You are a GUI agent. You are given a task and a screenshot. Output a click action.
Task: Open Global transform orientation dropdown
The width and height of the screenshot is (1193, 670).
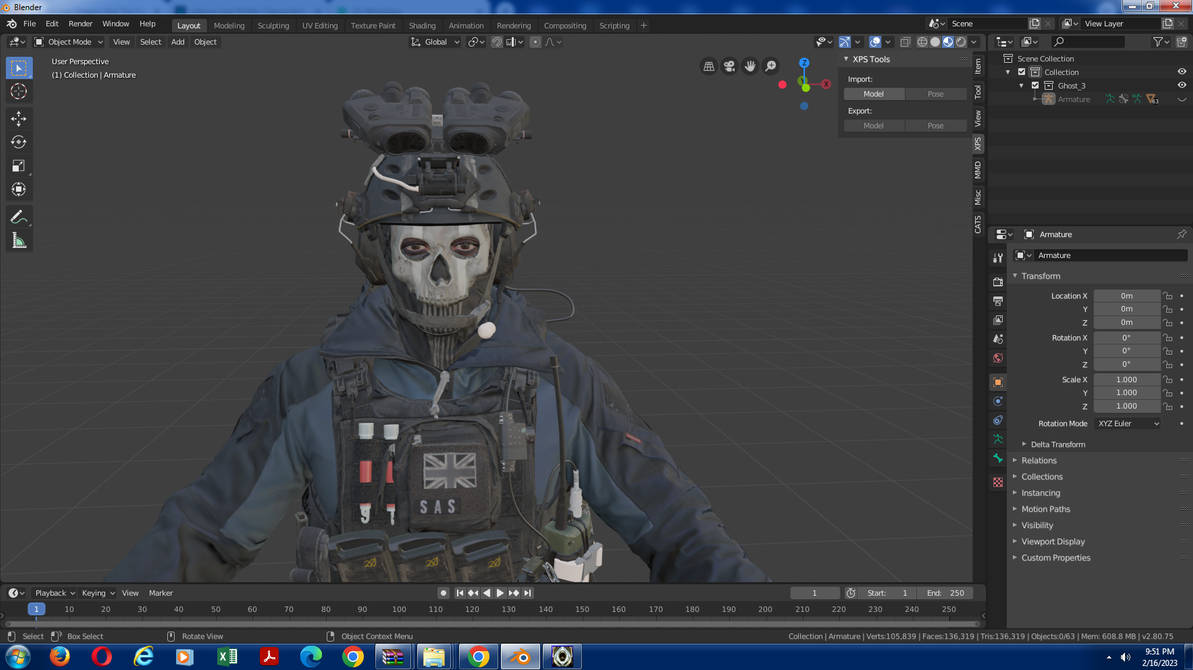click(435, 42)
